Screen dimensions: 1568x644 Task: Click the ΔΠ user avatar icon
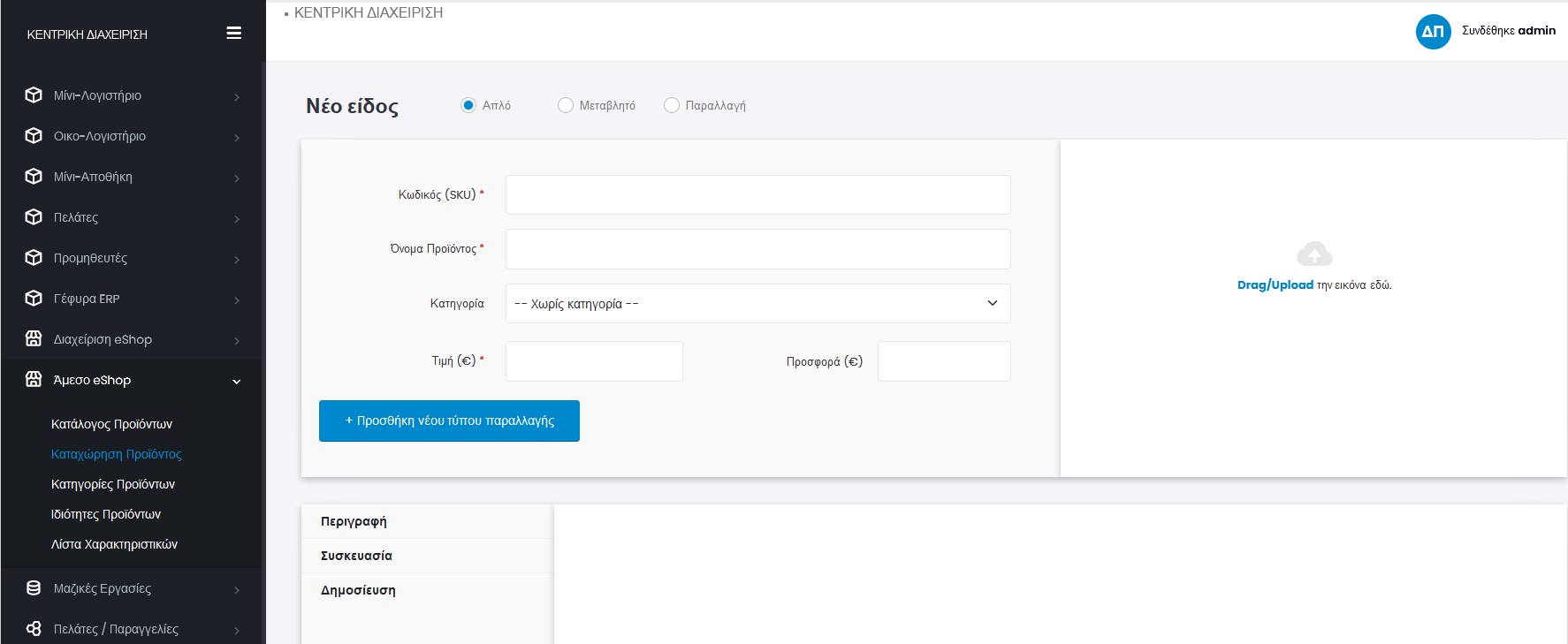pyautogui.click(x=1433, y=32)
